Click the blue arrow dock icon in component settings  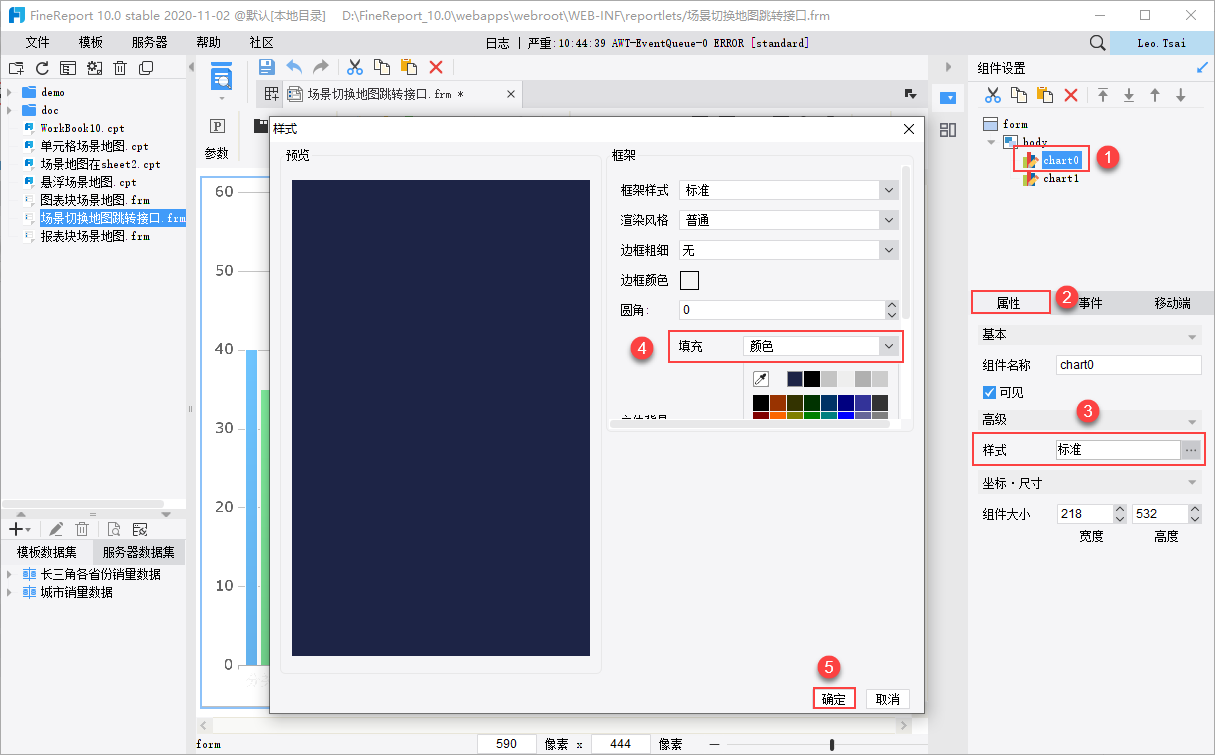coord(1202,68)
